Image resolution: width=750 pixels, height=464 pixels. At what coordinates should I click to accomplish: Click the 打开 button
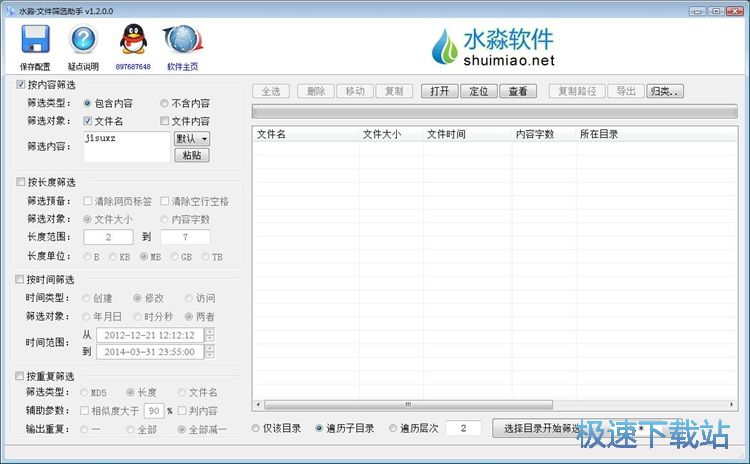click(x=440, y=91)
